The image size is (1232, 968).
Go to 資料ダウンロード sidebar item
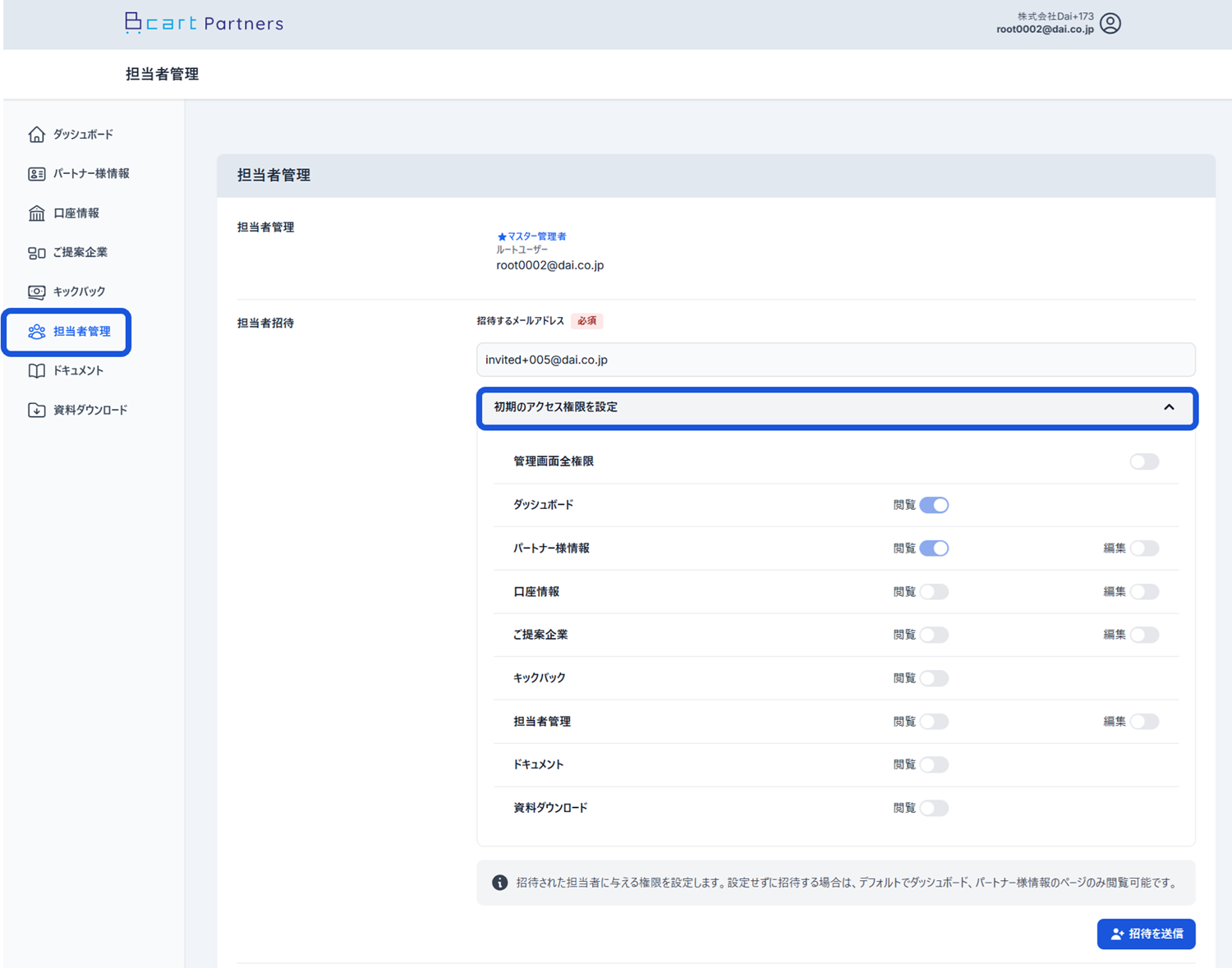[x=90, y=410]
